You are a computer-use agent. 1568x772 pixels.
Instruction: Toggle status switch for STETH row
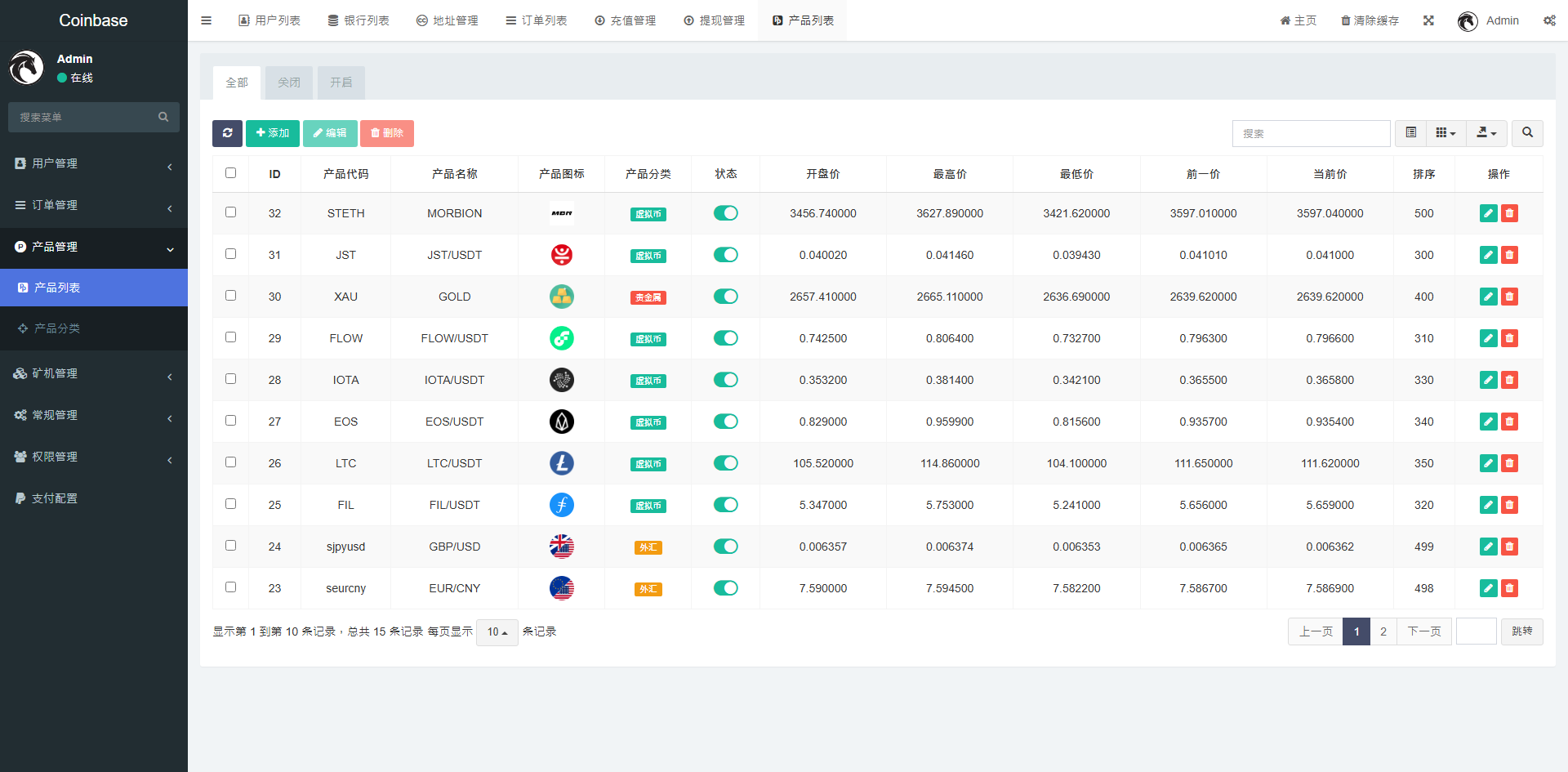coord(725,213)
